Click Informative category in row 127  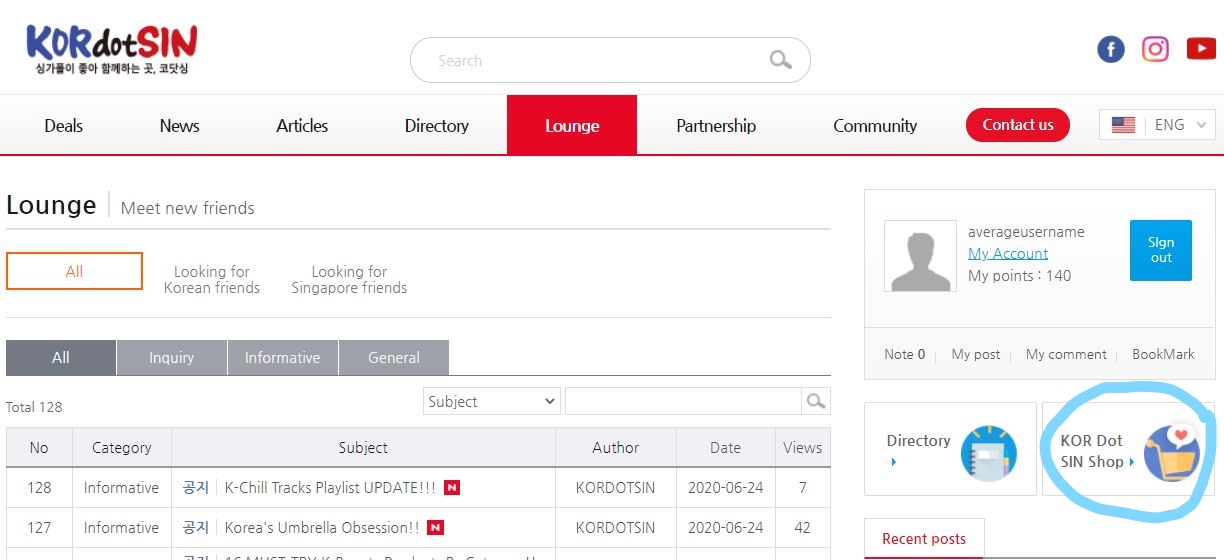[x=121, y=528]
